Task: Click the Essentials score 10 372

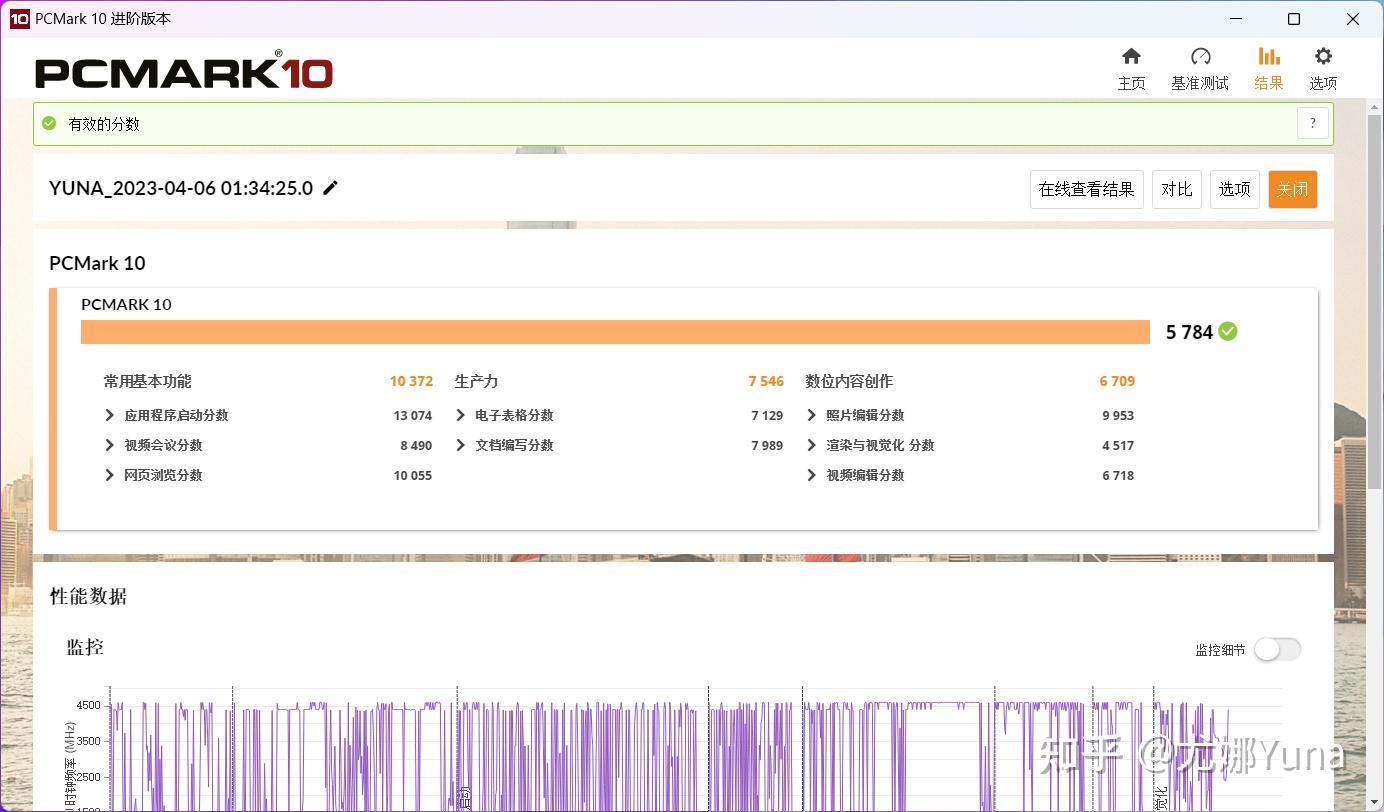Action: click(411, 381)
